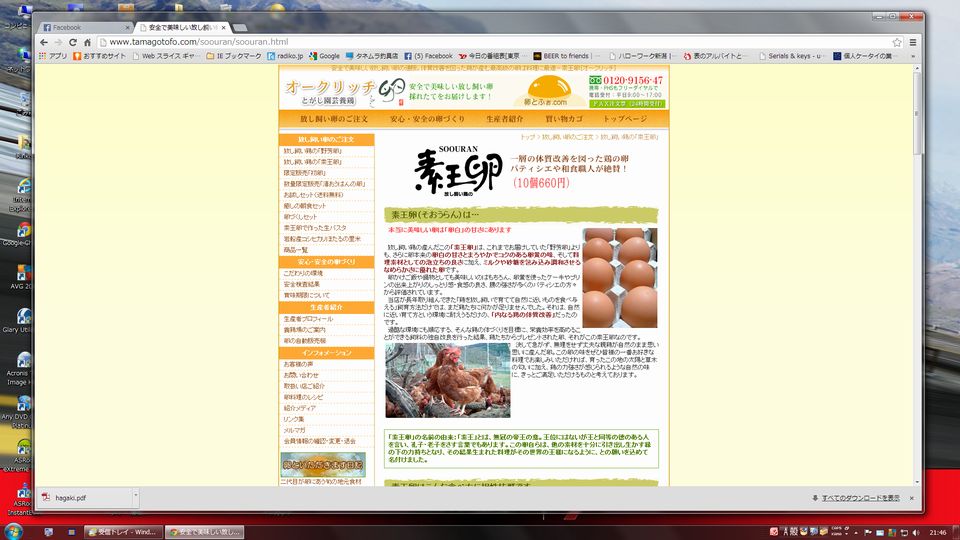
Task: Close the 安全で美味しい放し飼い tab
Action: coord(224,28)
